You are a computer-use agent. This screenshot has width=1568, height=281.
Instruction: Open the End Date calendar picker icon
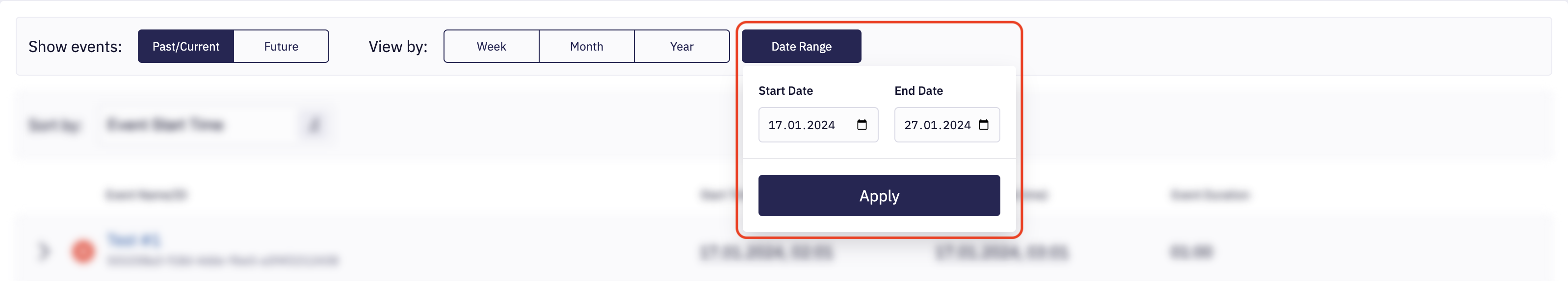983,125
